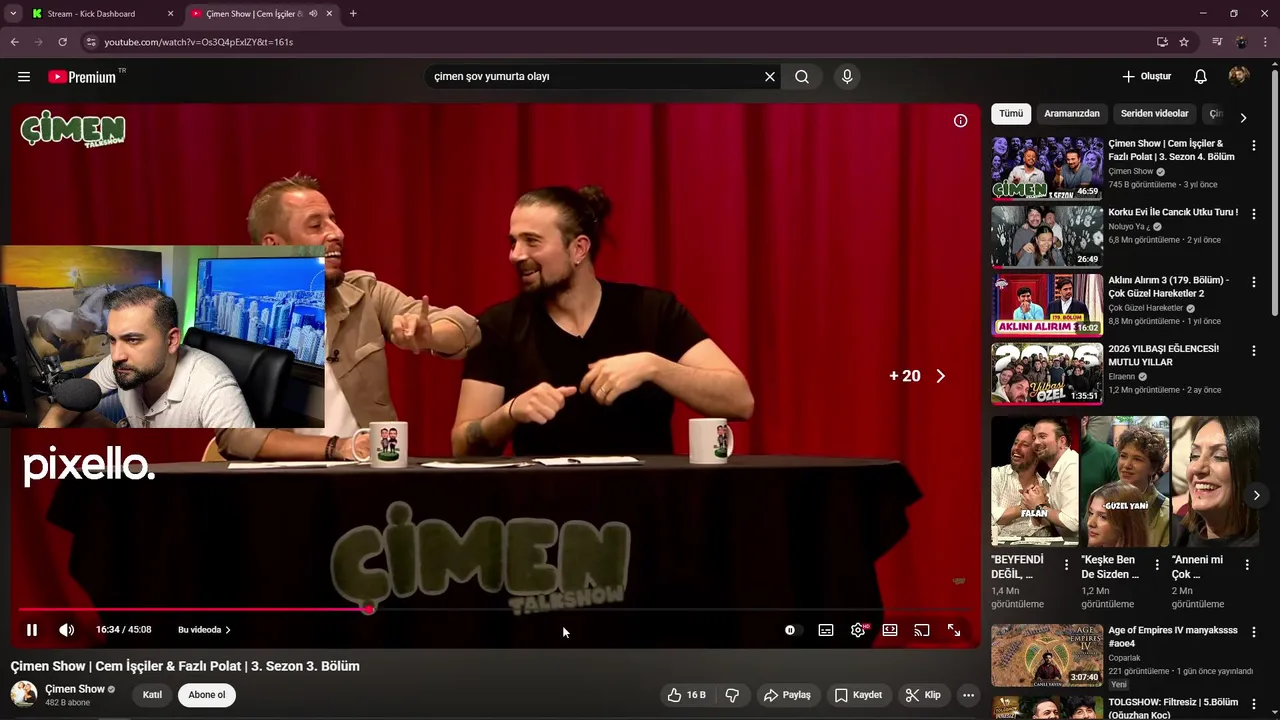1280x720 pixels.
Task: Pause the playing video
Action: (x=32, y=630)
